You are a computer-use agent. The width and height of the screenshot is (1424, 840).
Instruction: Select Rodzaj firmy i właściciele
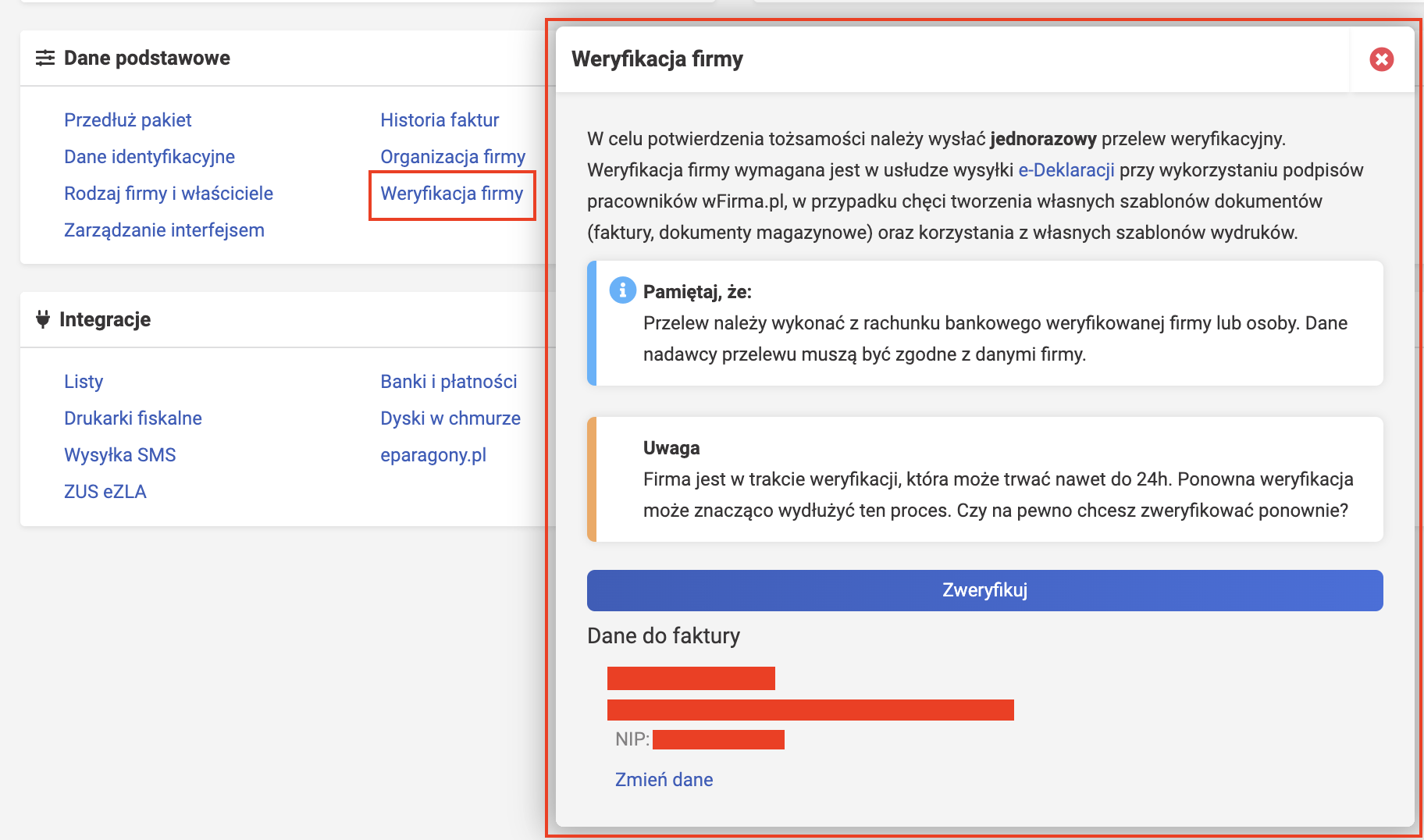[169, 194]
